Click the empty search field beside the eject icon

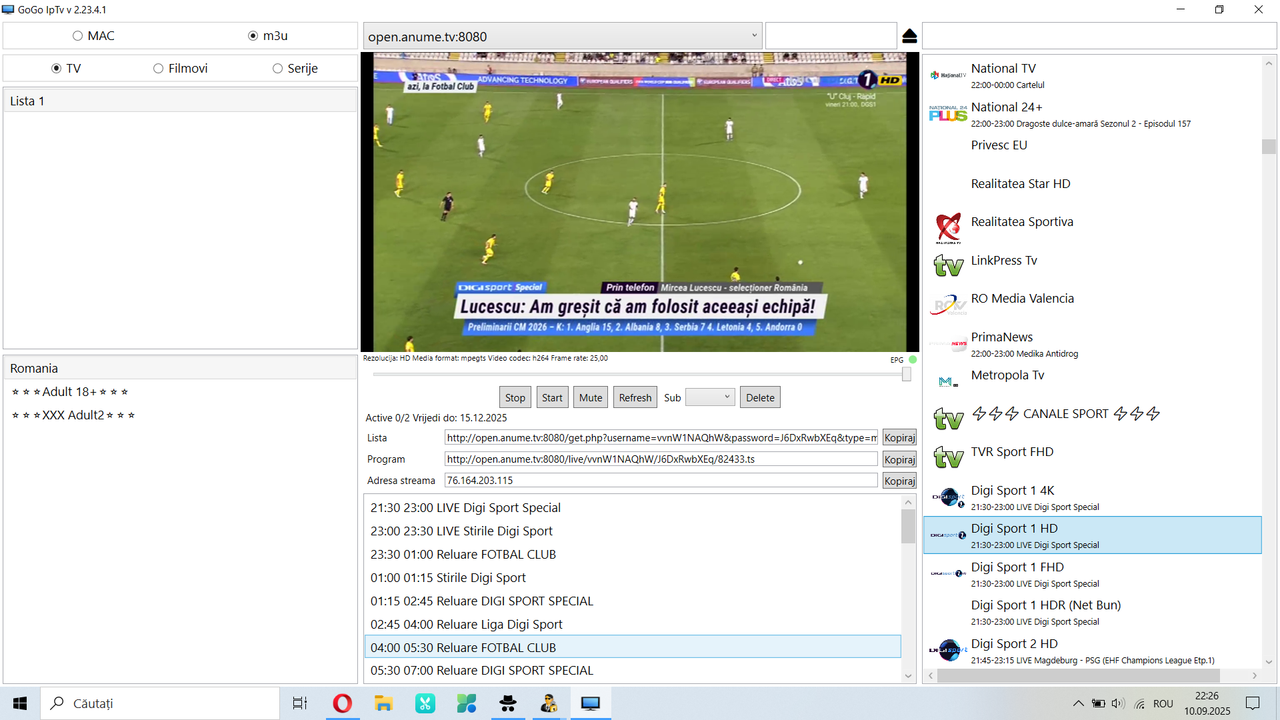click(x=831, y=36)
